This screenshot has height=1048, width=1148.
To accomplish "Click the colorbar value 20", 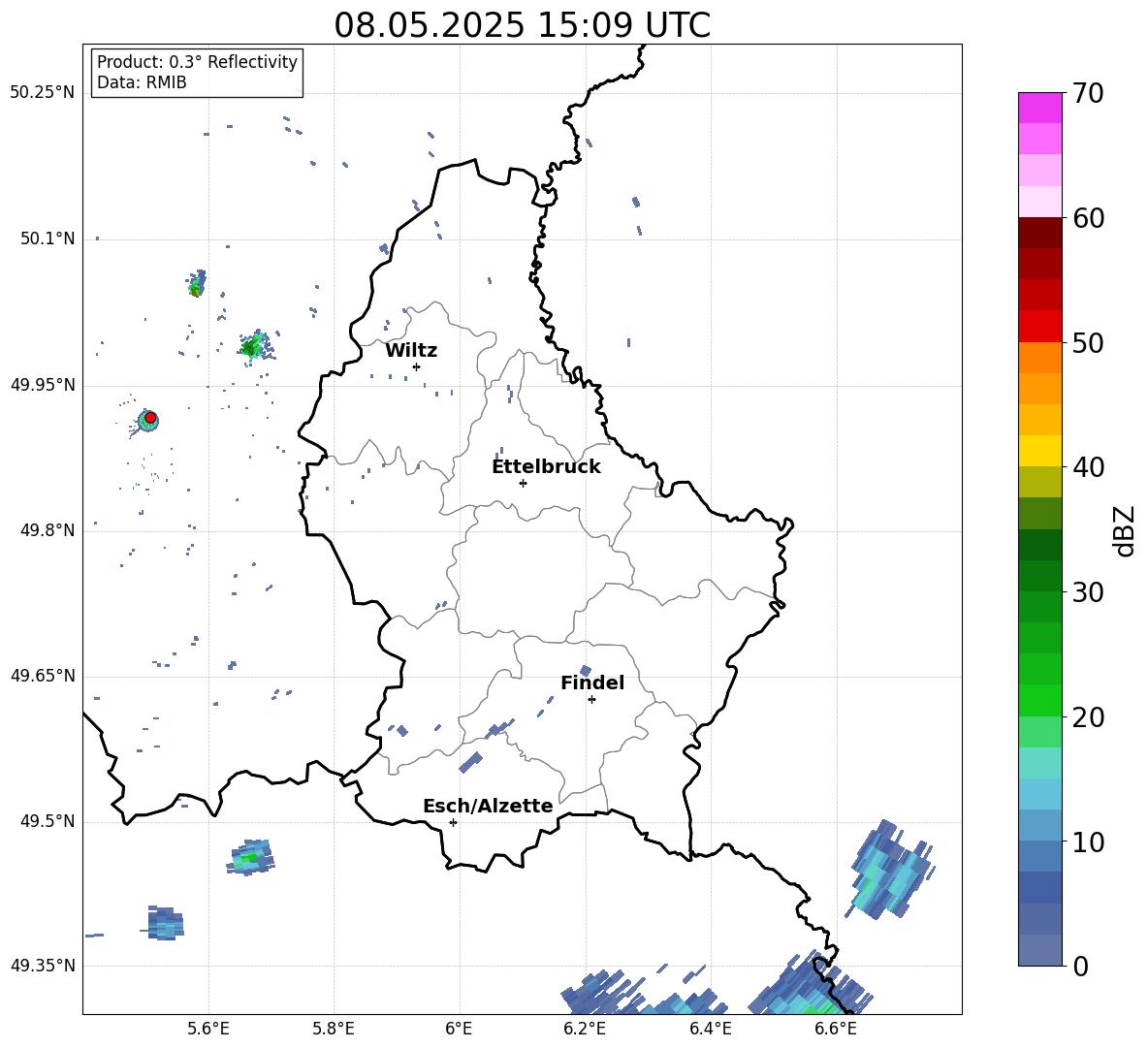I will tap(1088, 717).
